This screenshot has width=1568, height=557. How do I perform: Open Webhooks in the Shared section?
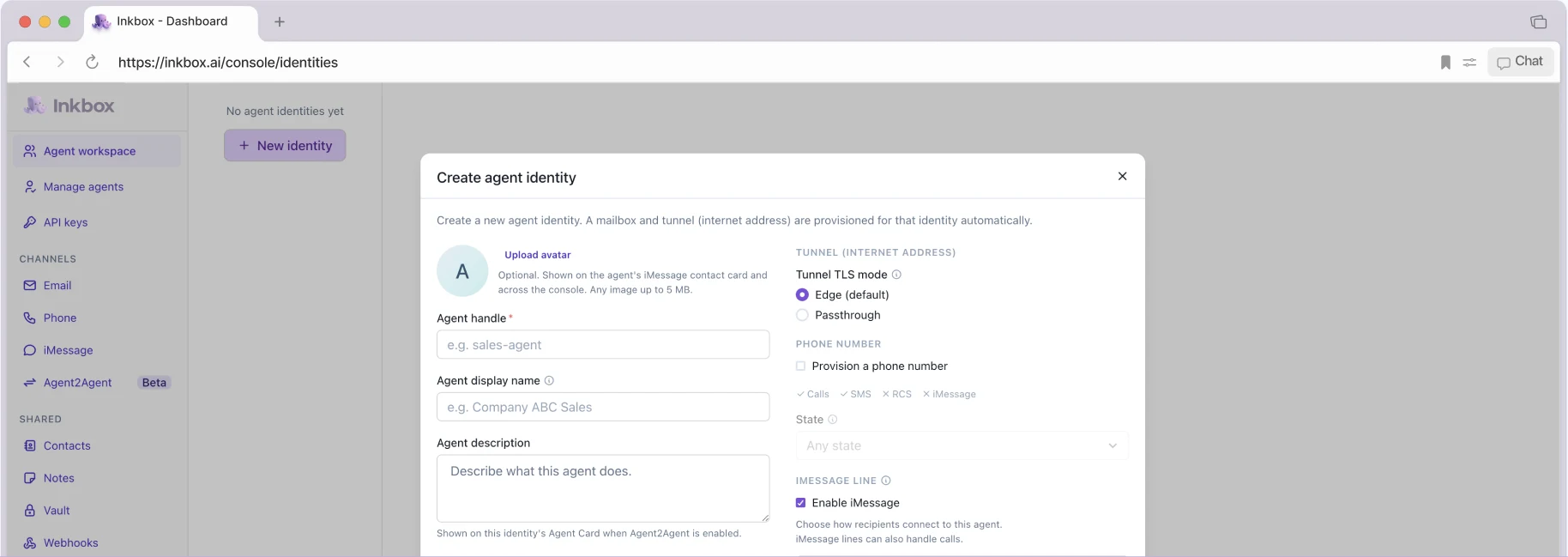point(97,543)
